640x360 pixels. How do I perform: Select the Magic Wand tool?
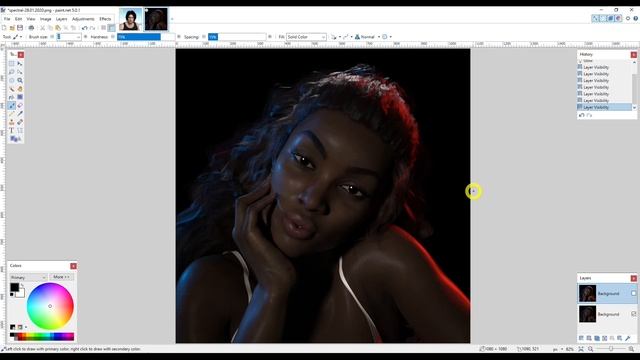pos(12,89)
